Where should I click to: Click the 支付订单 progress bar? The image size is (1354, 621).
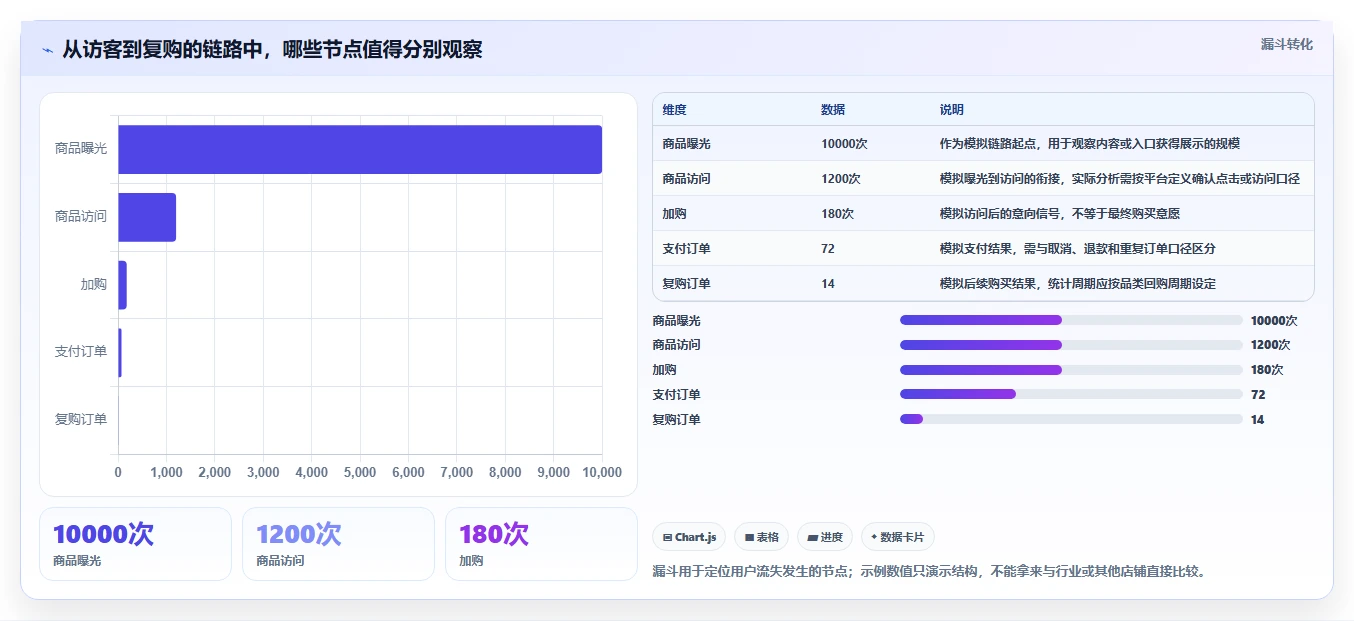click(x=1071, y=395)
